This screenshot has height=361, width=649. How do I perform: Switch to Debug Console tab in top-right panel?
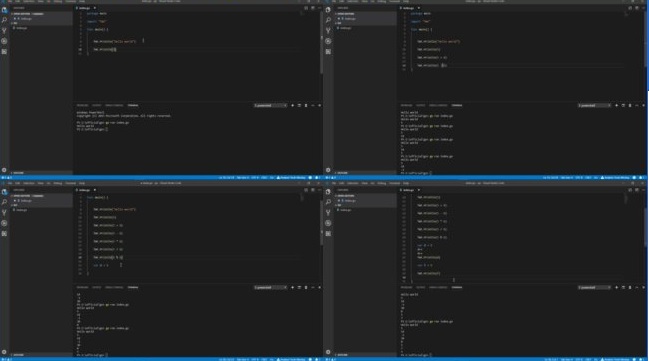pyautogui.click(x=438, y=106)
